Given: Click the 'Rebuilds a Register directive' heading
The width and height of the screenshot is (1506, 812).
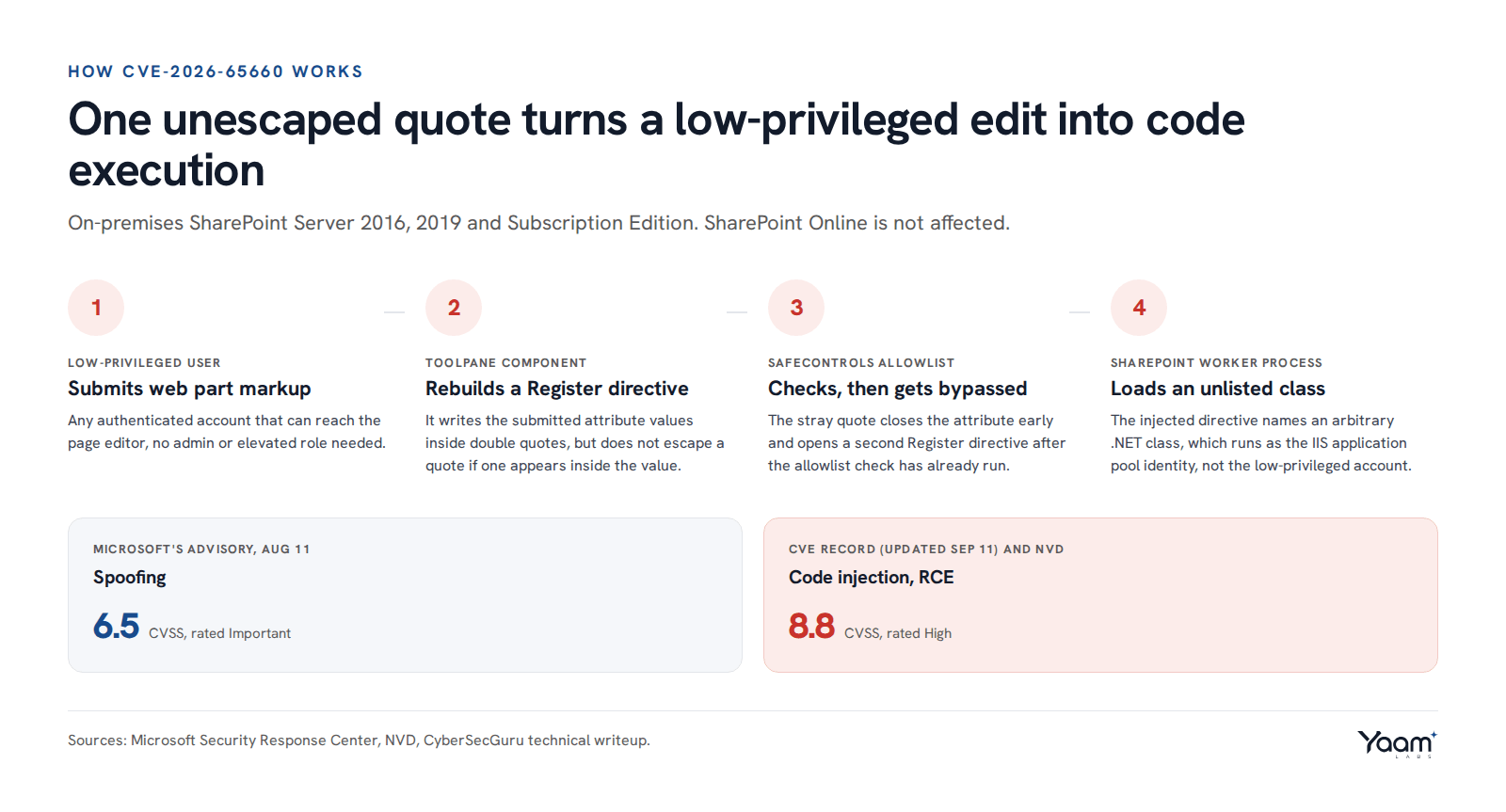Looking at the screenshot, I should click(x=557, y=389).
